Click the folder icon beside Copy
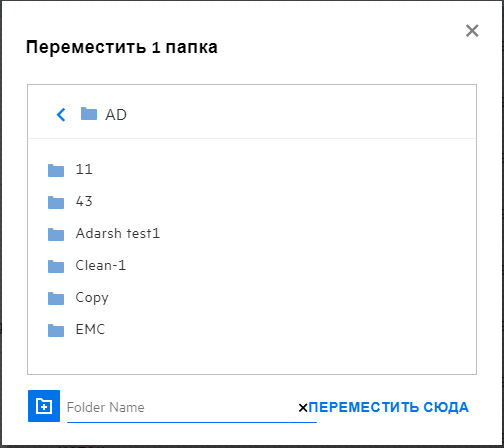This screenshot has width=504, height=448. [56, 298]
